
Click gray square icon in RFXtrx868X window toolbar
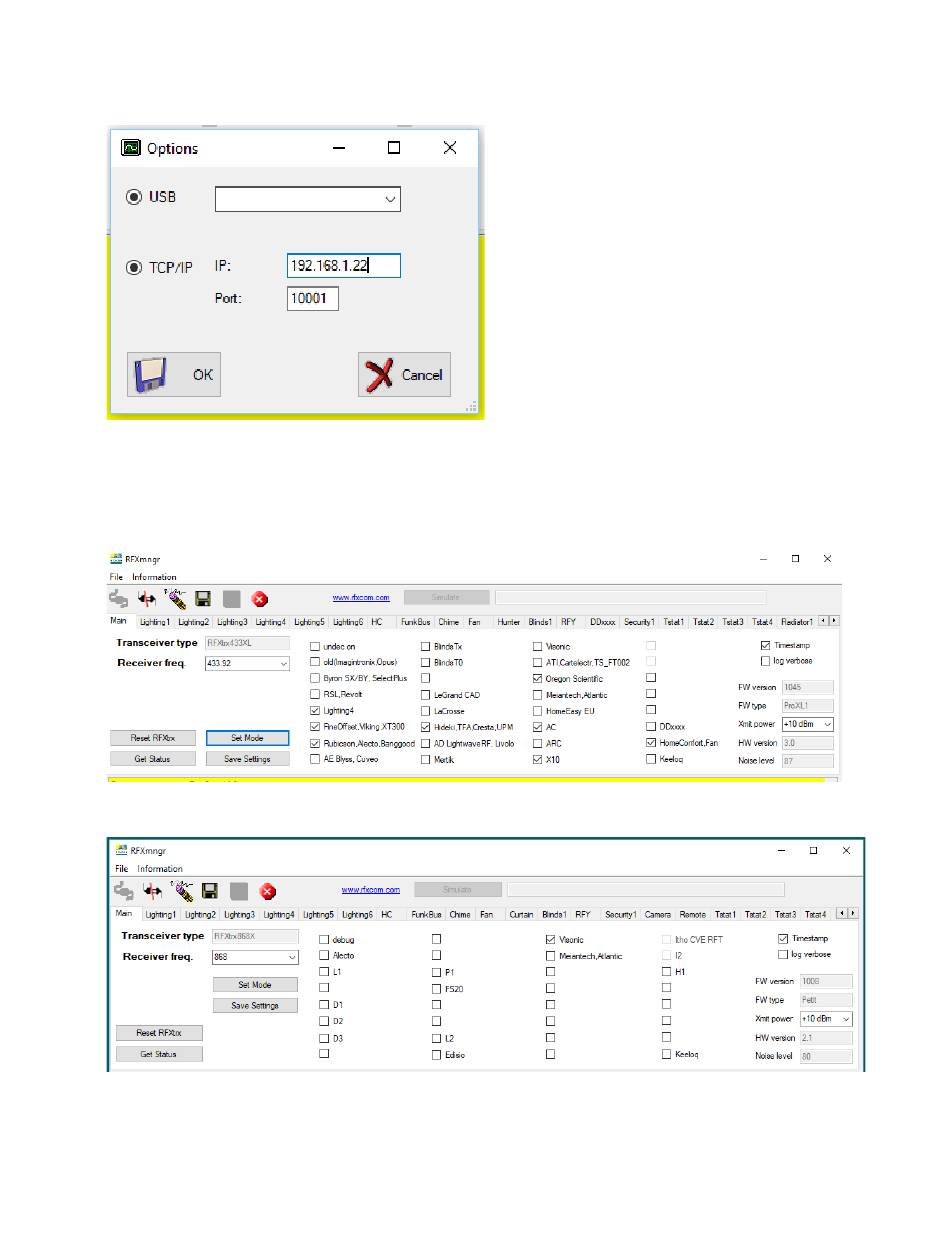pos(239,891)
